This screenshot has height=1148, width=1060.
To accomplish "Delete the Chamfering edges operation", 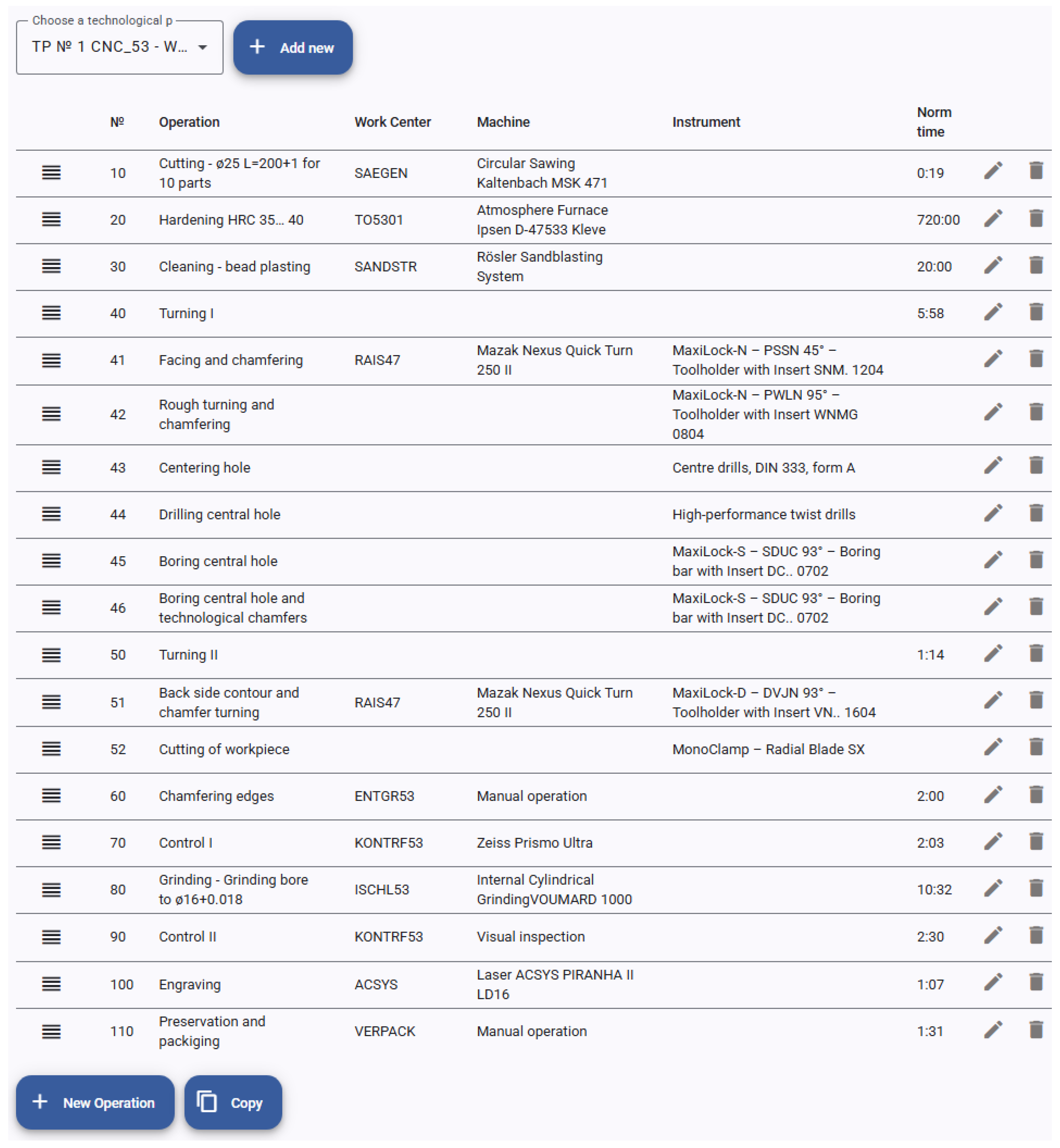I will tap(1035, 795).
